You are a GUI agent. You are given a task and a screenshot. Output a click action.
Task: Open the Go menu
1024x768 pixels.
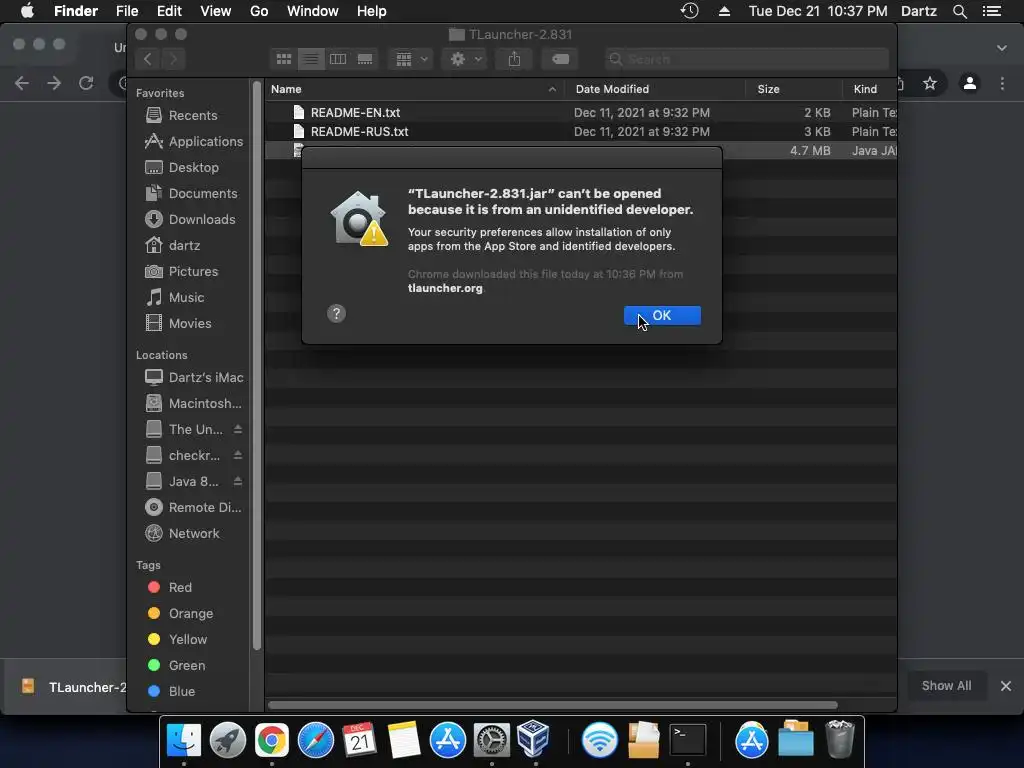[x=259, y=11]
